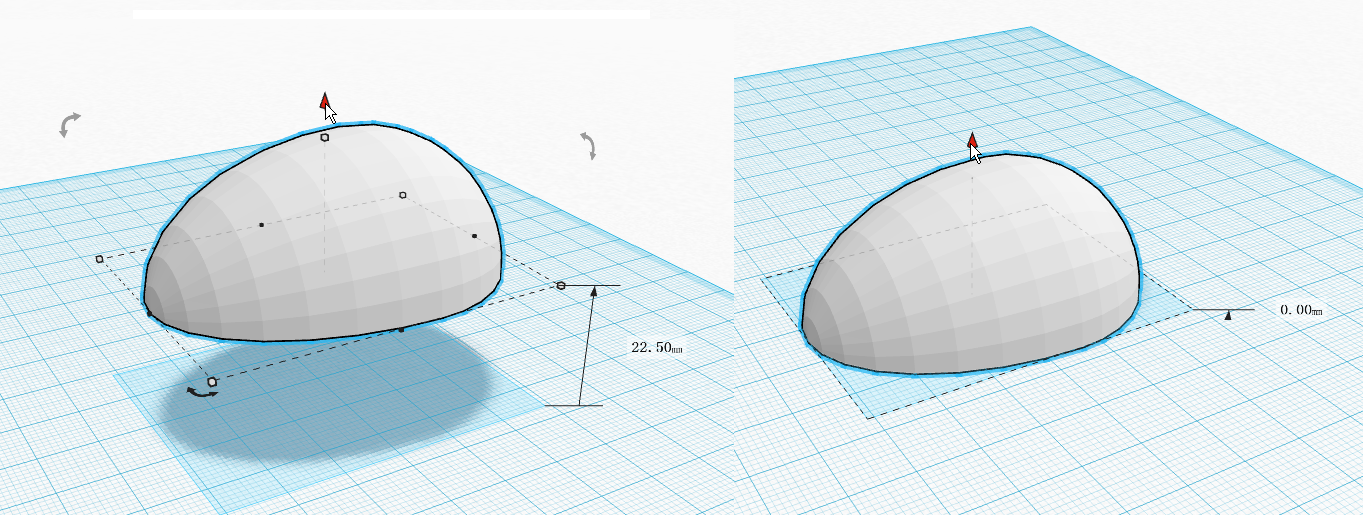Image resolution: width=1363 pixels, height=515 pixels.
Task: Select the far-left white corner handle
Action: point(99,259)
